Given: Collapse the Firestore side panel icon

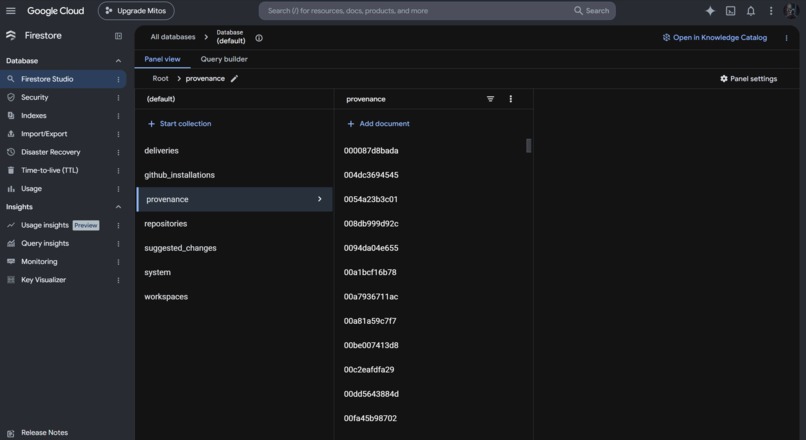Looking at the screenshot, I should point(118,36).
